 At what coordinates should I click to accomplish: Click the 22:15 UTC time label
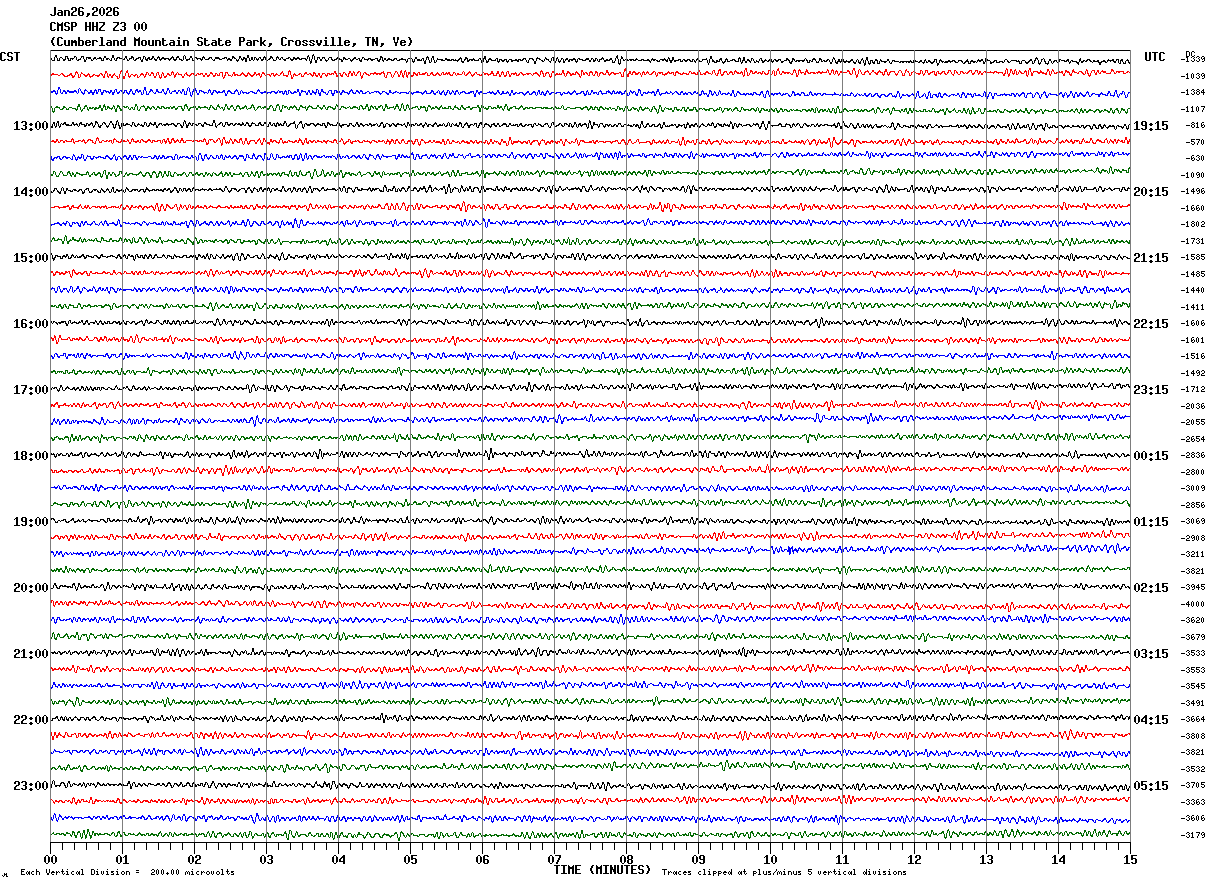(1151, 324)
